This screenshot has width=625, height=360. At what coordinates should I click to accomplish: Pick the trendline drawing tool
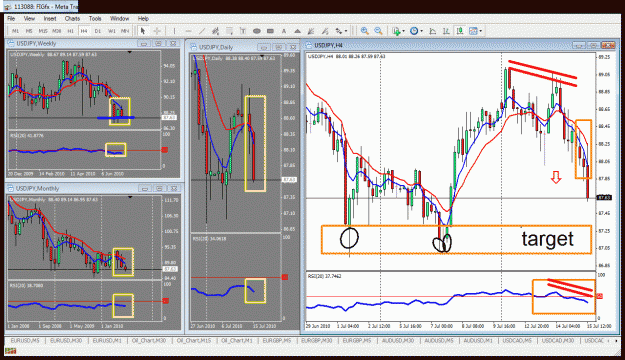[x=202, y=31]
